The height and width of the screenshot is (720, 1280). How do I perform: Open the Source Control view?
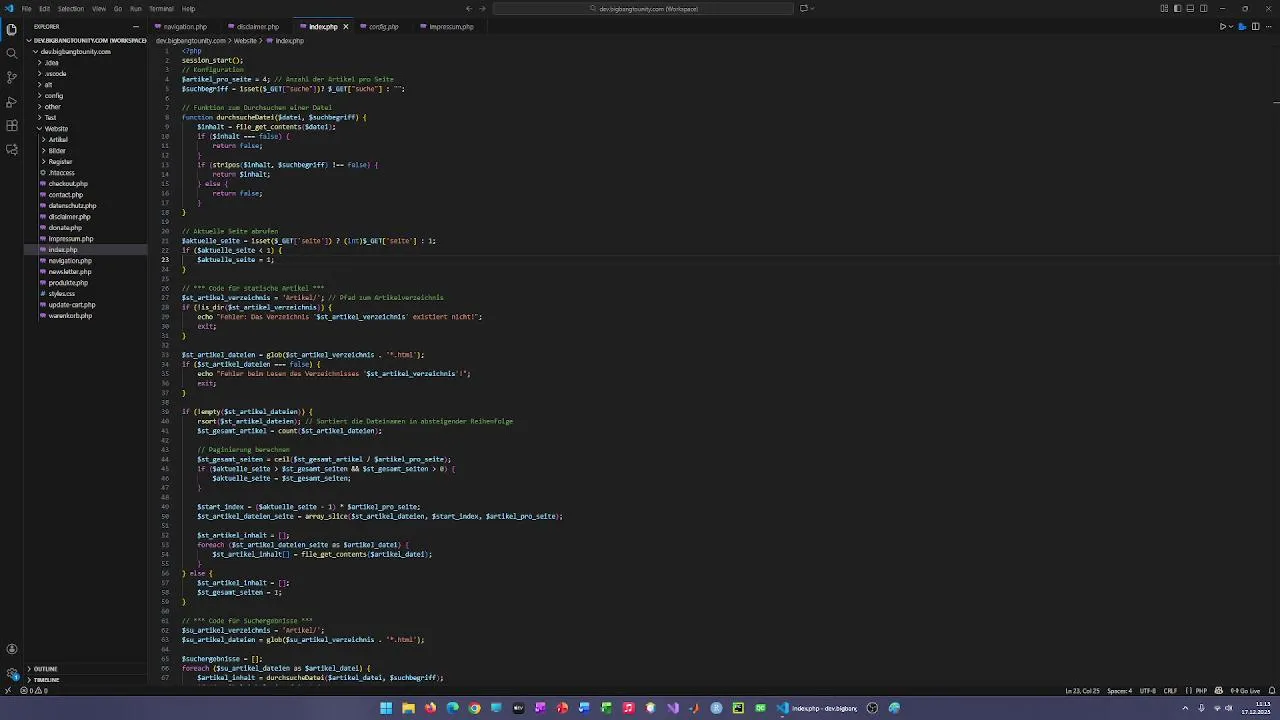point(11,77)
